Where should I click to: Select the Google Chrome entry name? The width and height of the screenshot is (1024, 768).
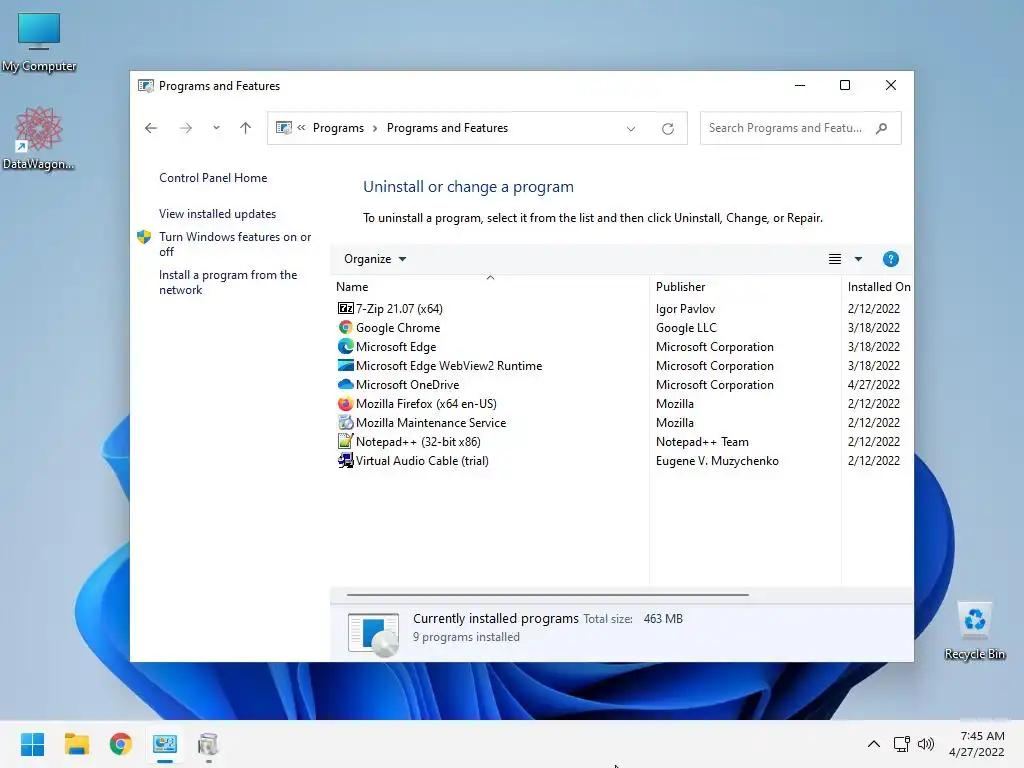tap(398, 327)
